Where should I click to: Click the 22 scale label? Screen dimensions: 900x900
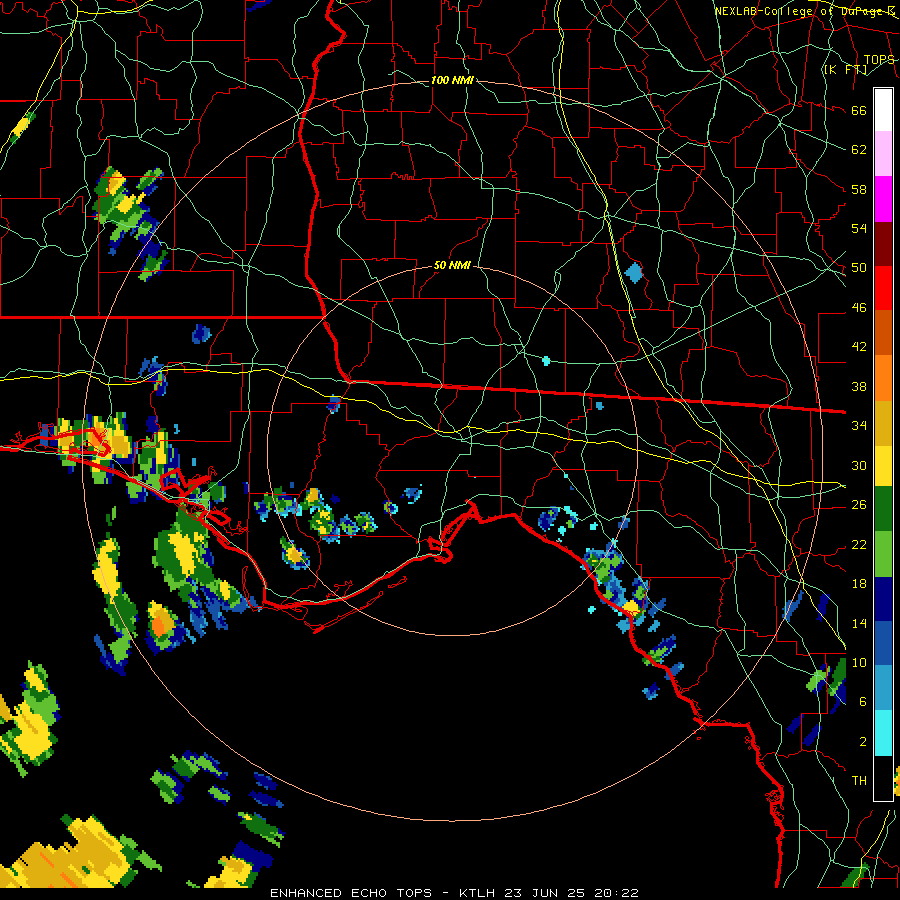859,544
